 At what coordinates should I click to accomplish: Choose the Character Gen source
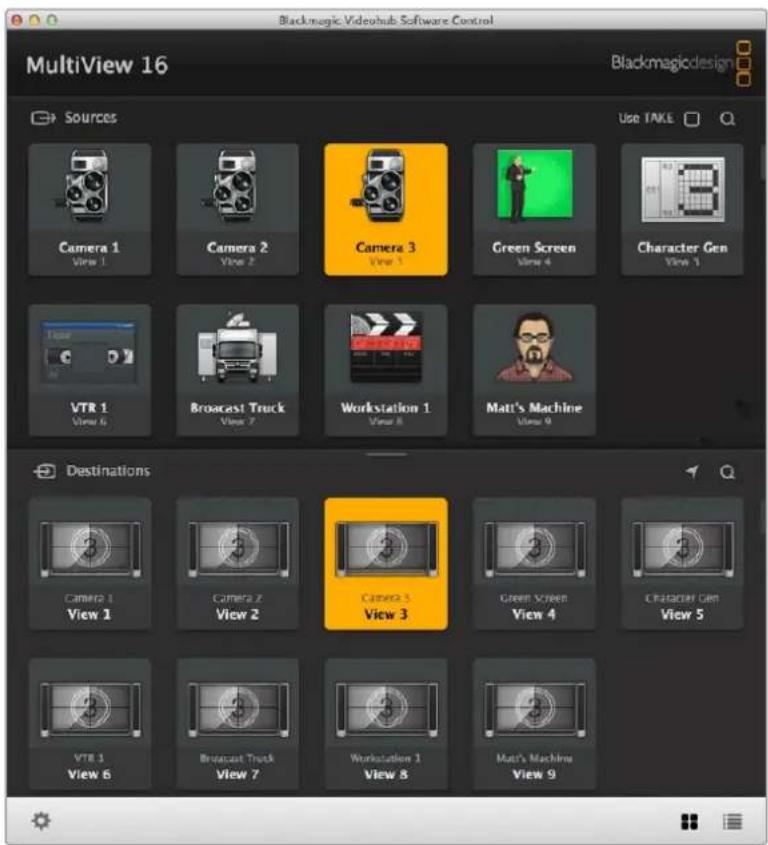tap(682, 210)
